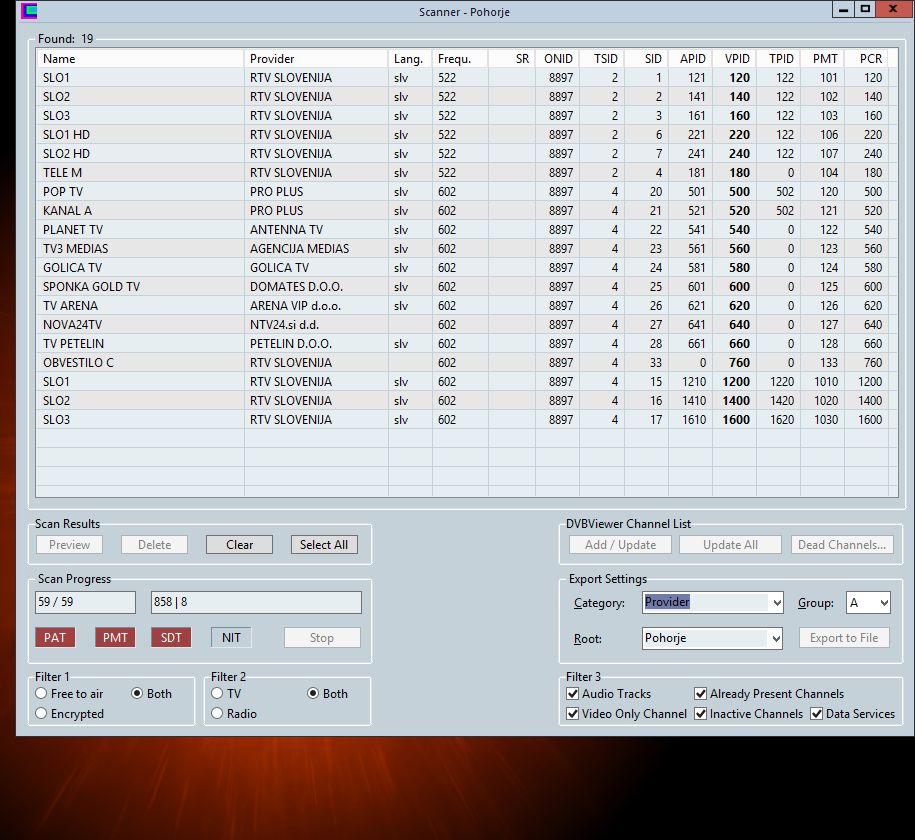The height and width of the screenshot is (840, 915).
Task: Select the TELE M row
Action: (467, 173)
